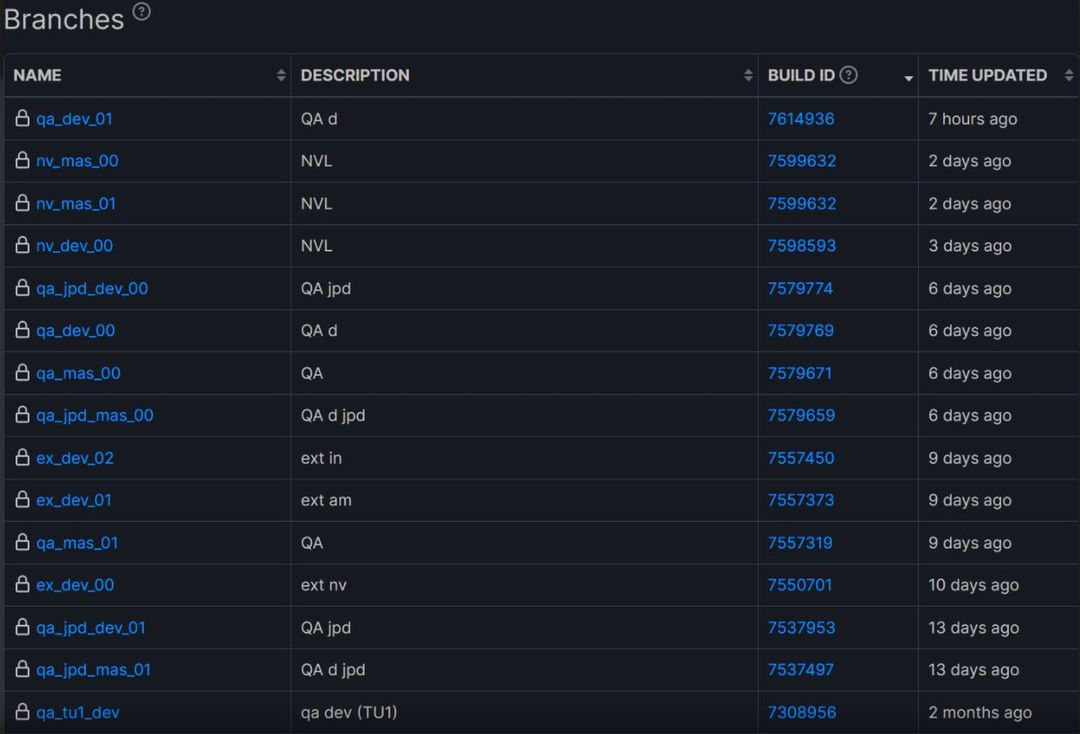This screenshot has width=1080, height=734.
Task: Click the lock icon beside qa_dev_01
Action: (23, 118)
